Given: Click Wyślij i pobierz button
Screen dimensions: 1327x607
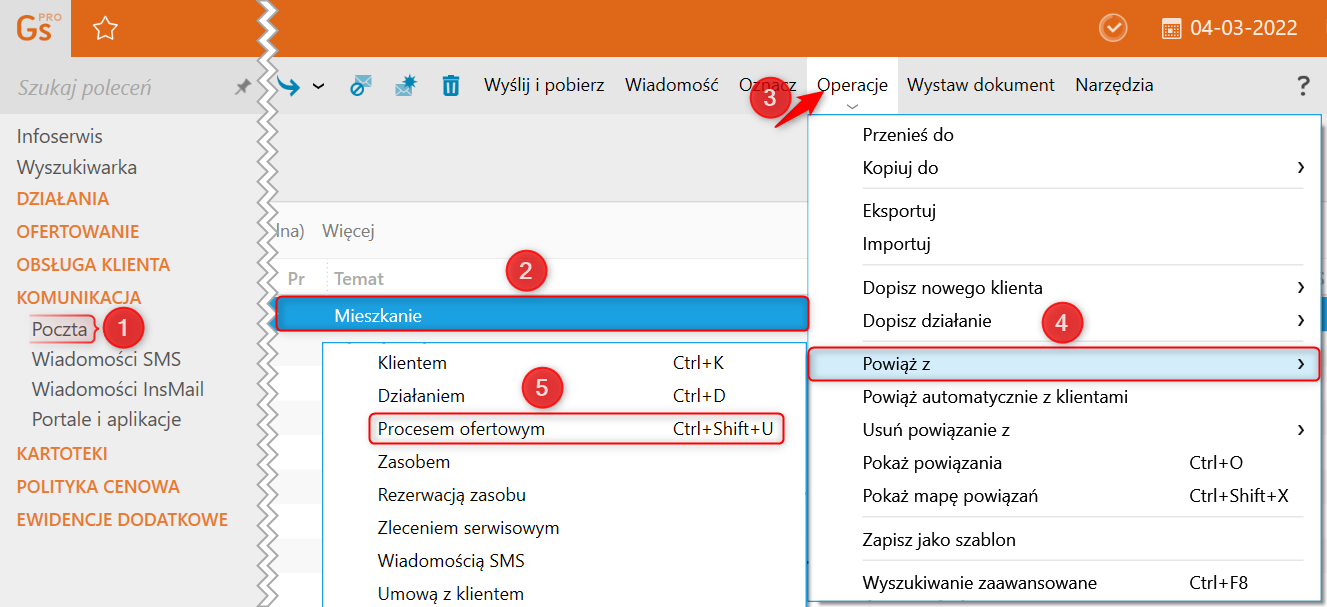Looking at the screenshot, I should point(544,85).
